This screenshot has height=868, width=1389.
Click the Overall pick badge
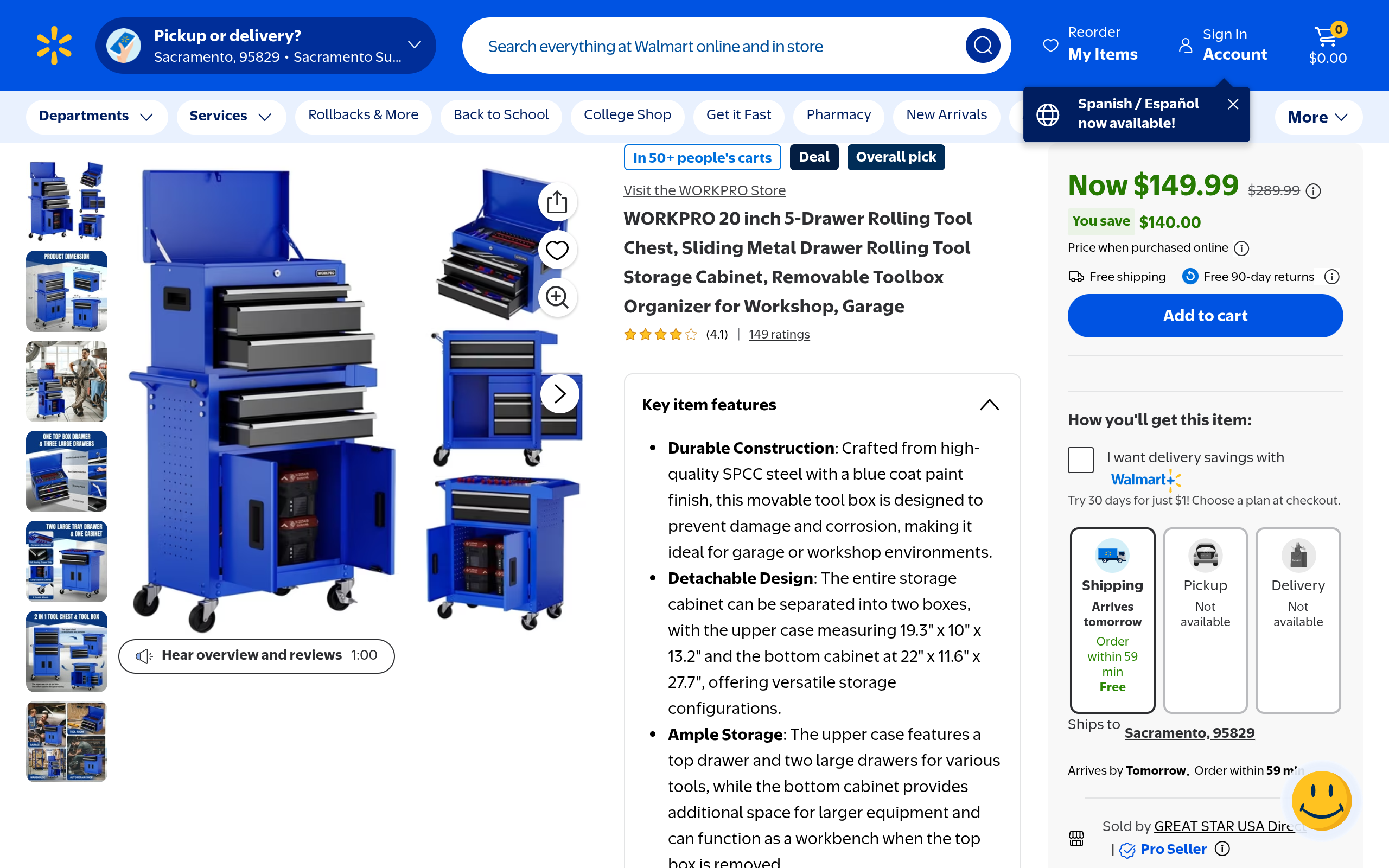pos(896,157)
